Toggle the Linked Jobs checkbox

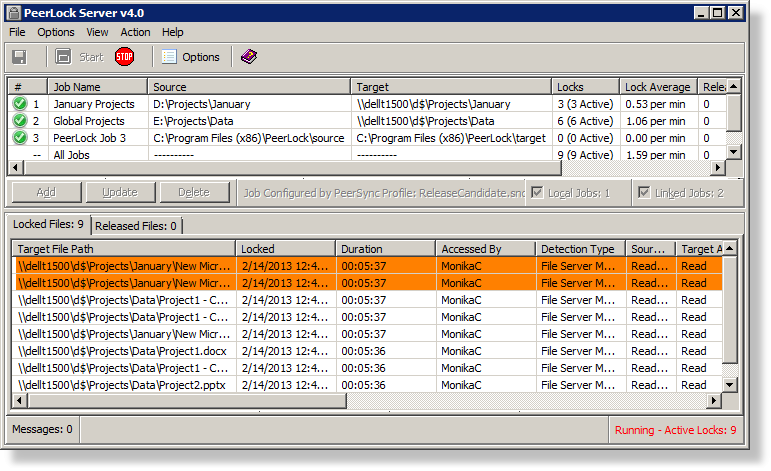(644, 192)
